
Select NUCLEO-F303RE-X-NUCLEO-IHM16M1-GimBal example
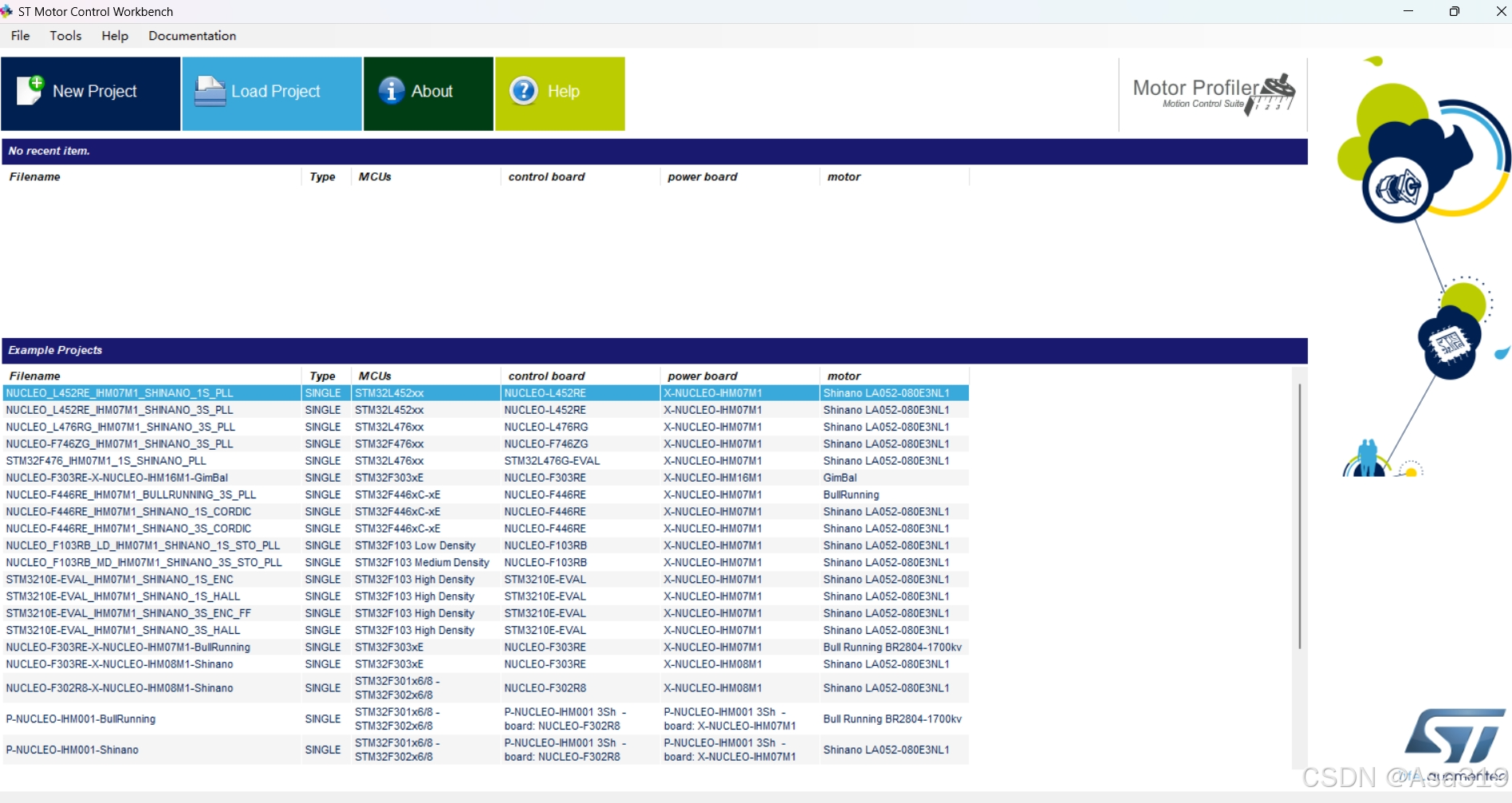point(486,478)
